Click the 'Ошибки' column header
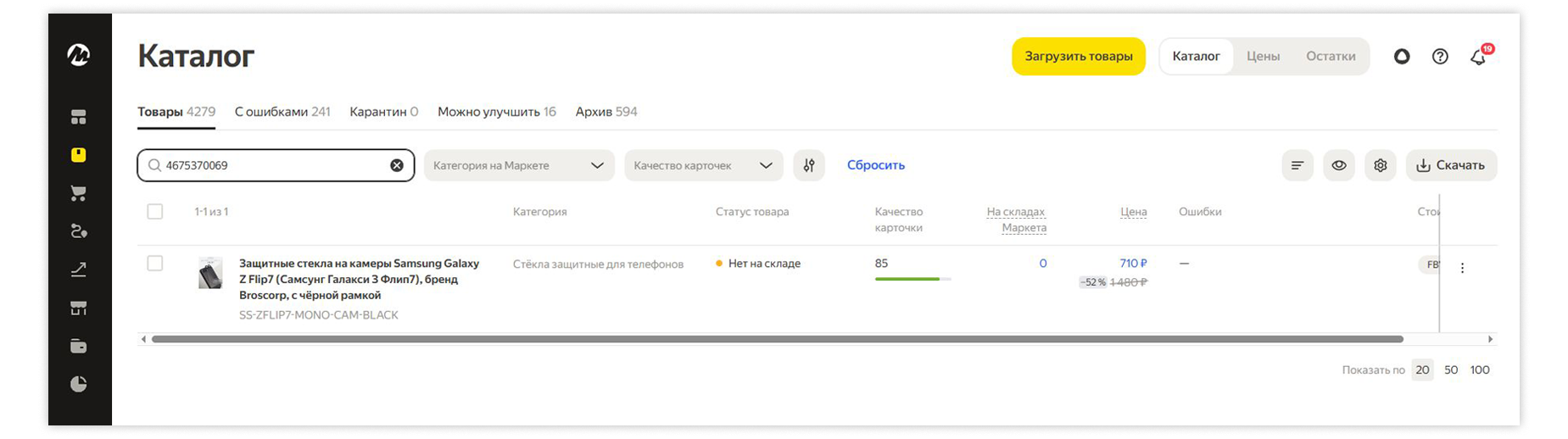This screenshot has width=1568, height=439. coord(1200,212)
